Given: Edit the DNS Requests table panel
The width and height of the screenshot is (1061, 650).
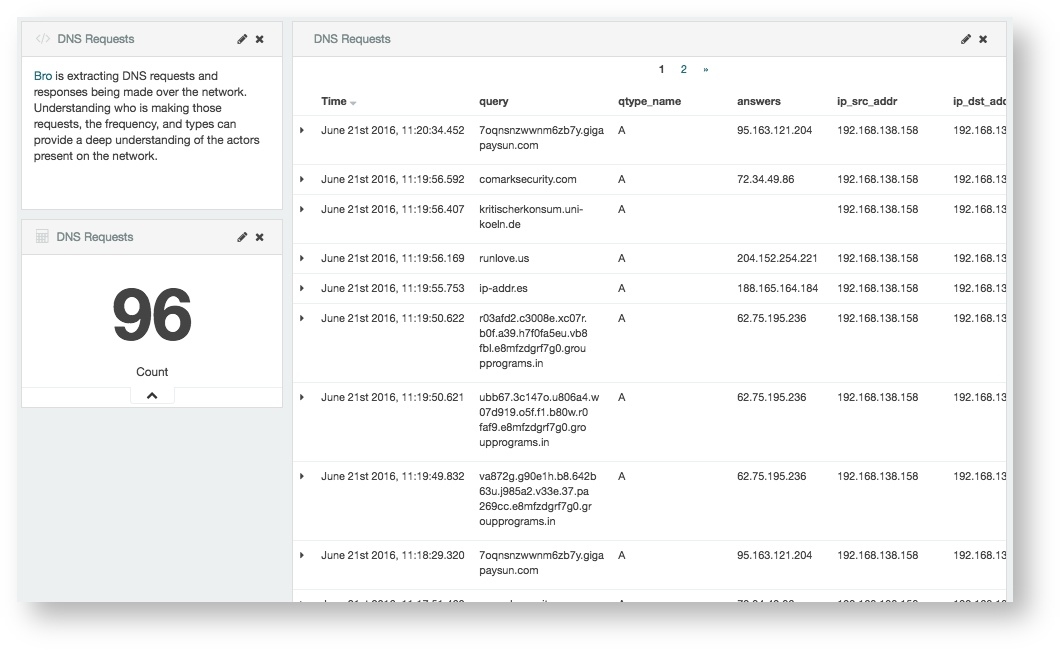Looking at the screenshot, I should click(x=964, y=39).
